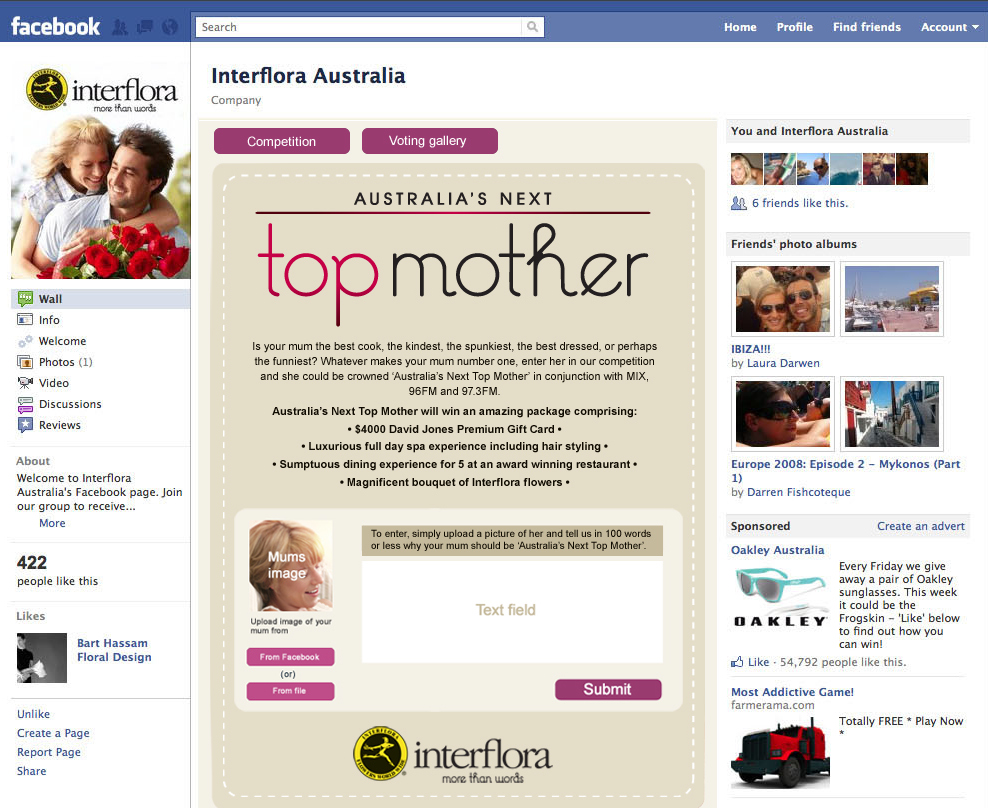Open the IBIZA!!! album thumbnail

coord(783,299)
